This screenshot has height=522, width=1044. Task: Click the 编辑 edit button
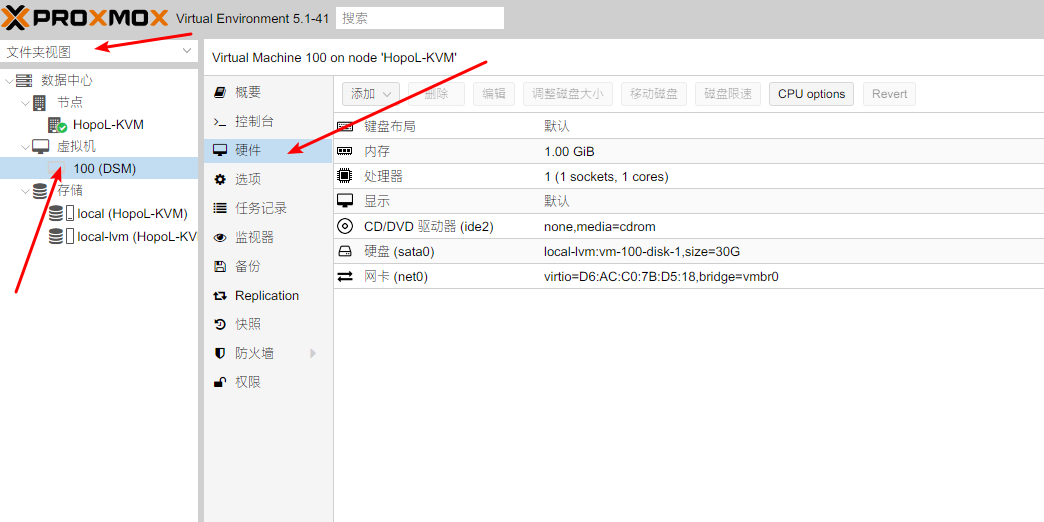tap(493, 94)
